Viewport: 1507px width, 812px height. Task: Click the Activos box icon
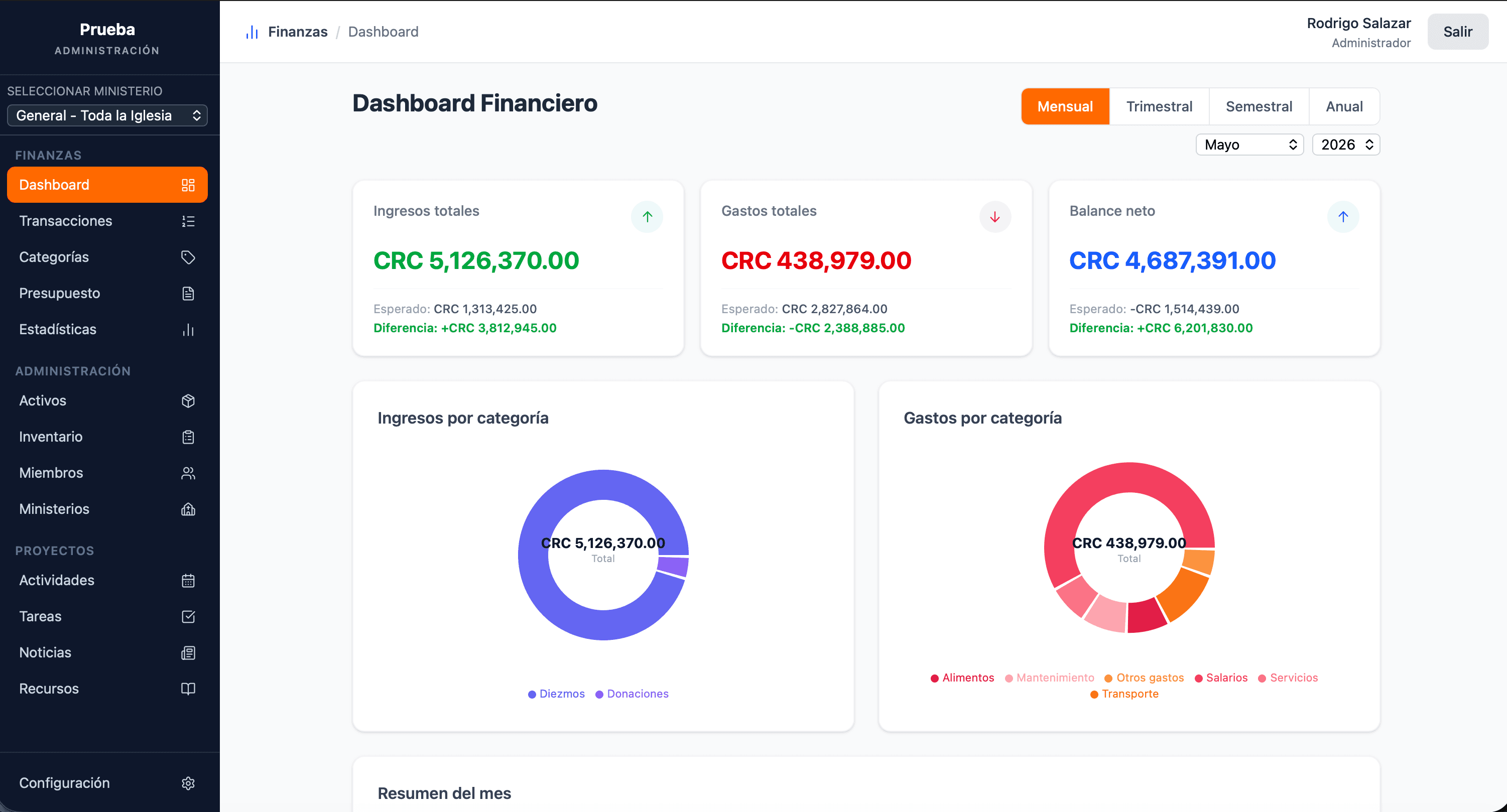click(188, 401)
